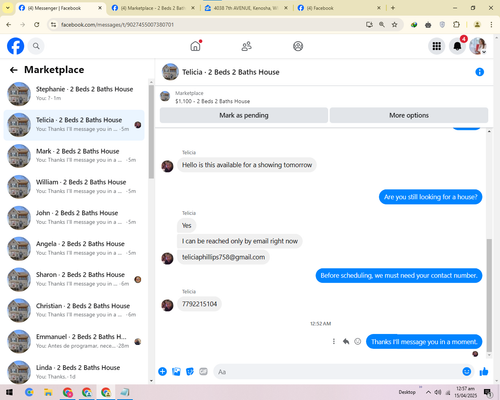This screenshot has height=400, width=500.
Task: Click the browser back arrow
Action: [x=9, y=25]
